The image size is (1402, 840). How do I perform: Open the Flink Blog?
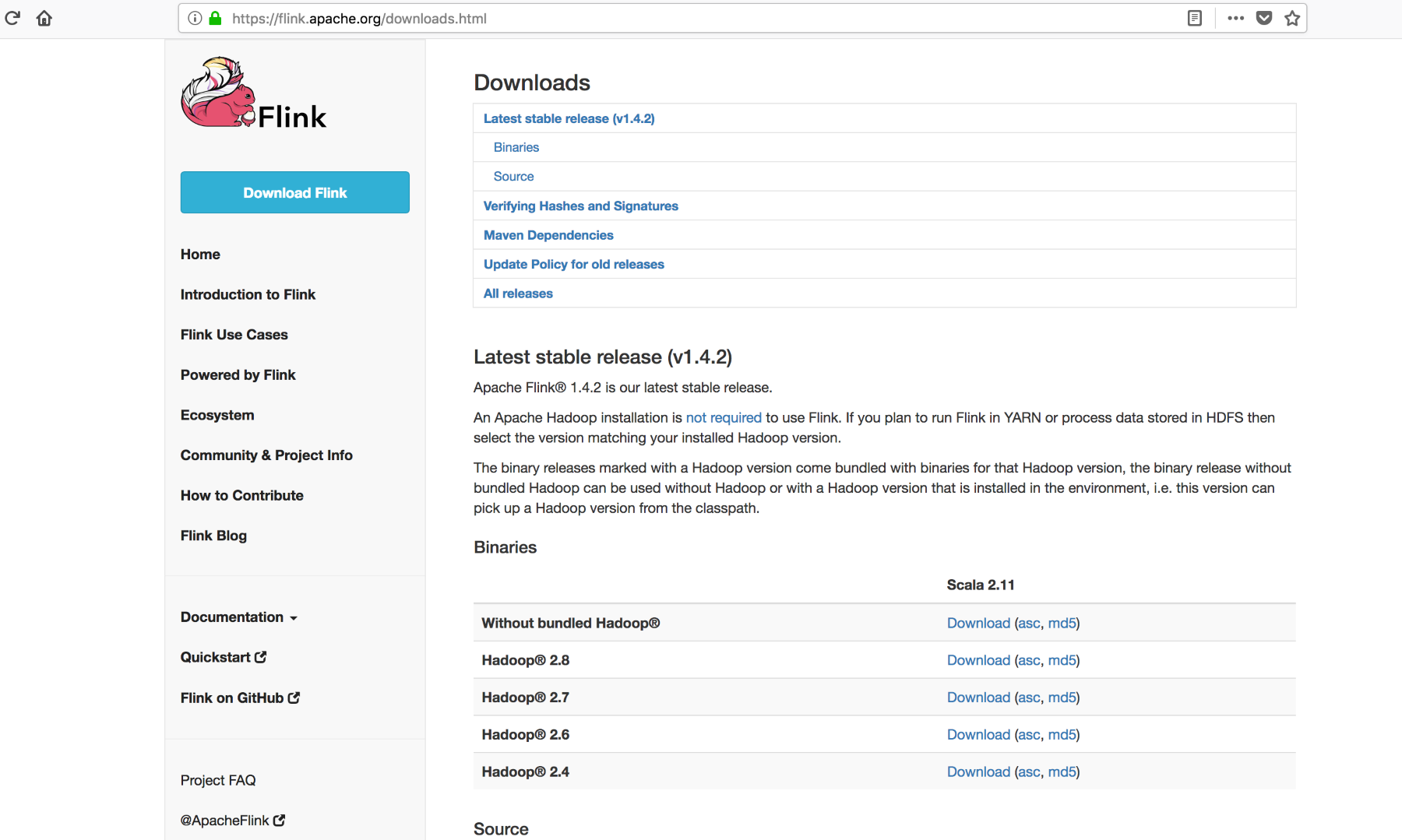(213, 536)
